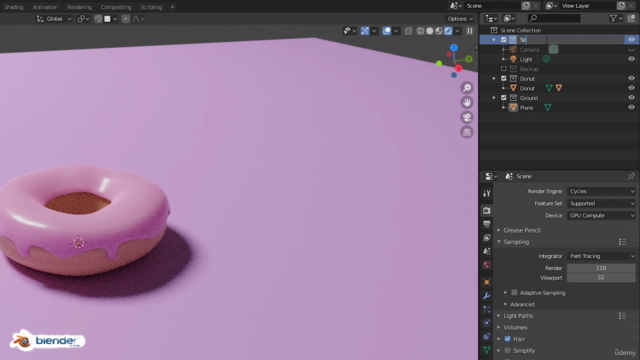
Task: Click Donut object's orange modifier icon
Action: [x=559, y=88]
